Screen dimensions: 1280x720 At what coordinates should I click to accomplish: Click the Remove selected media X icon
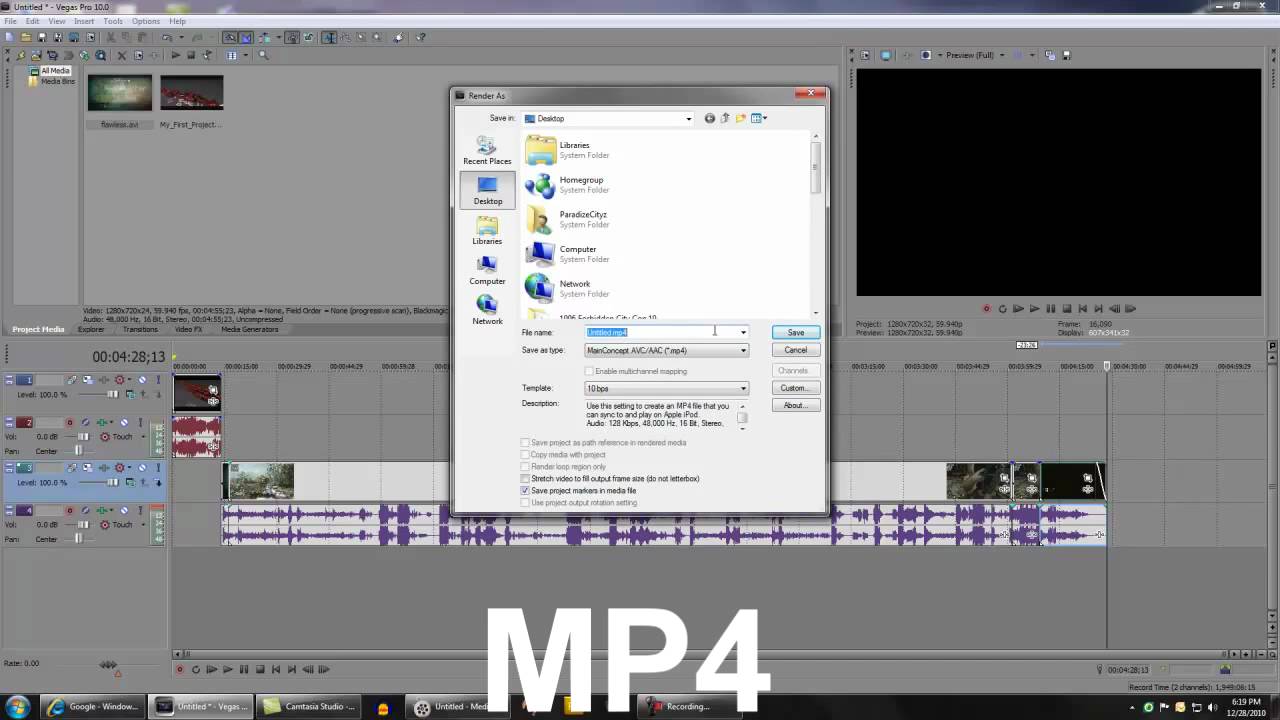point(121,55)
